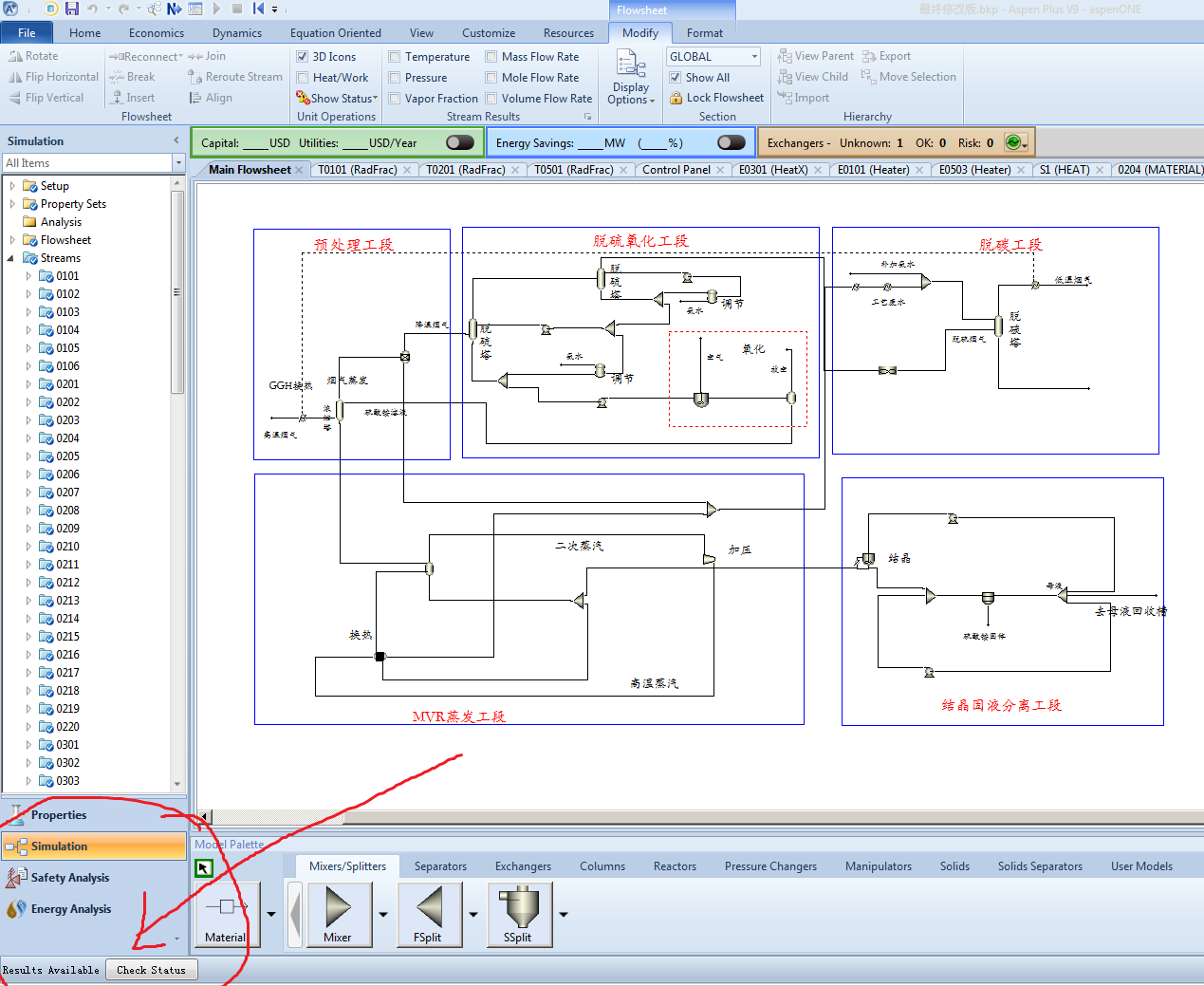
Task: Open Display Options icon
Action: pyautogui.click(x=630, y=79)
